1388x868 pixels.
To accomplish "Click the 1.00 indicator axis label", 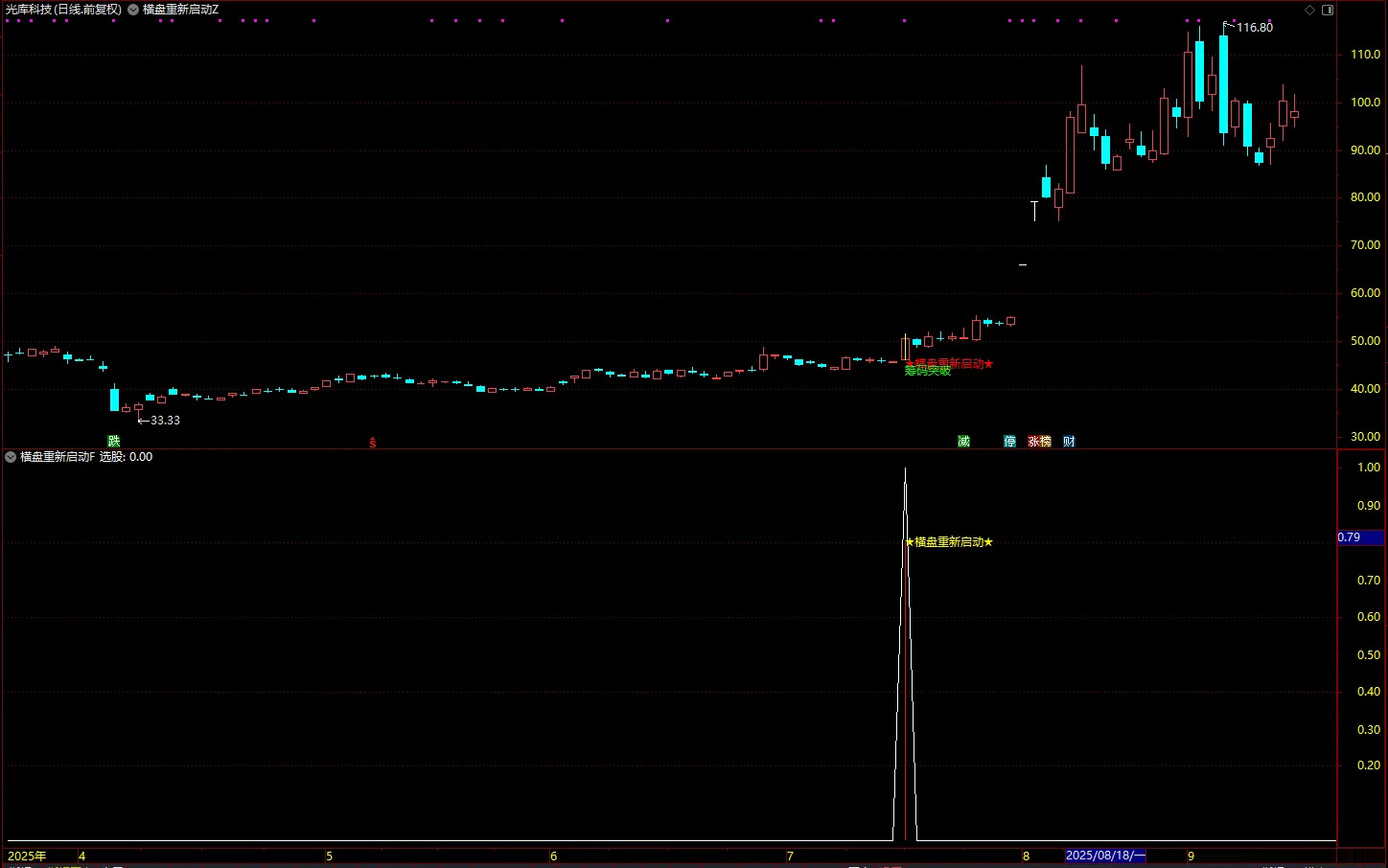I will [x=1369, y=468].
